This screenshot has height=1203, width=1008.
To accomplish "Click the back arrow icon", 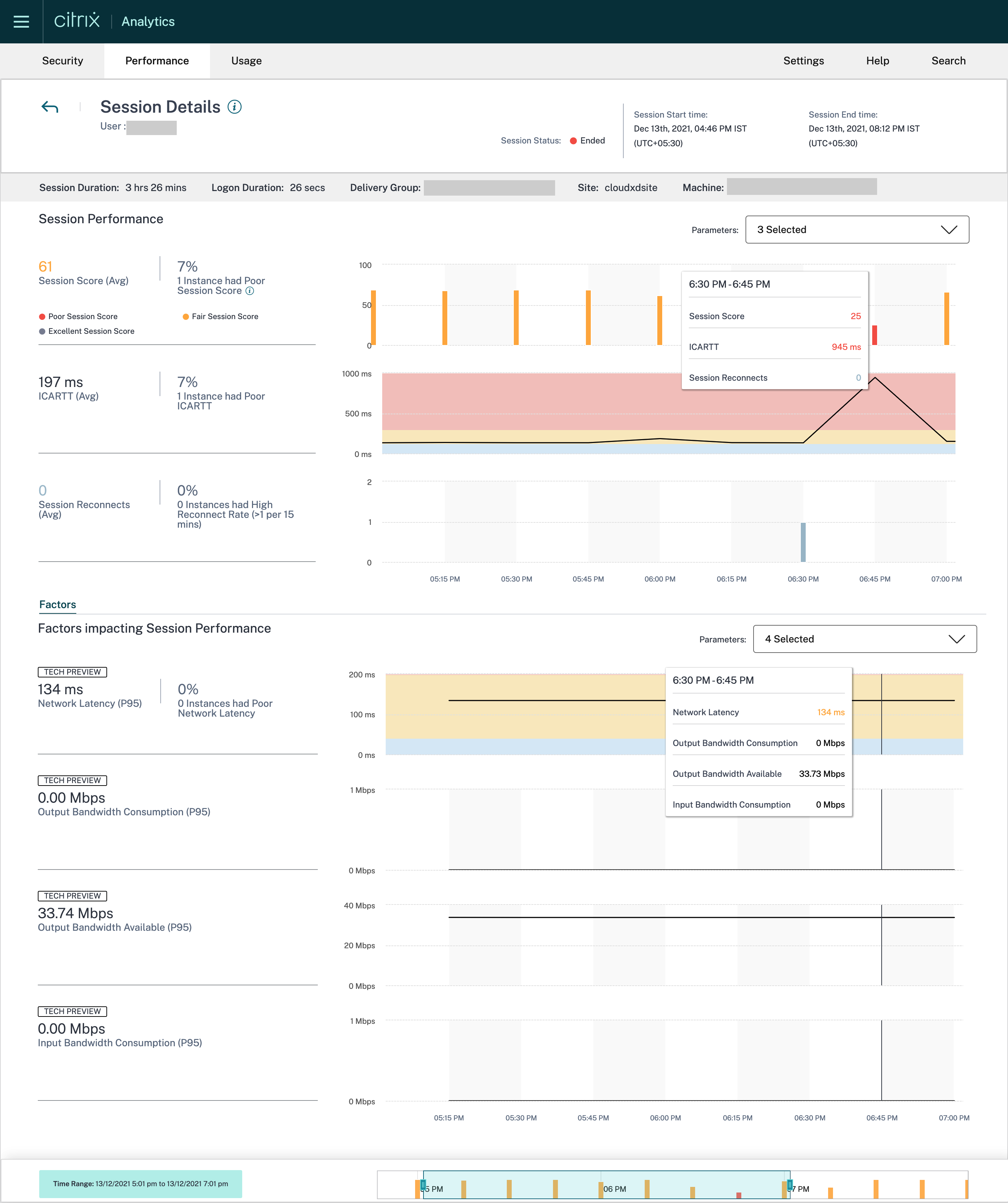I will [50, 107].
